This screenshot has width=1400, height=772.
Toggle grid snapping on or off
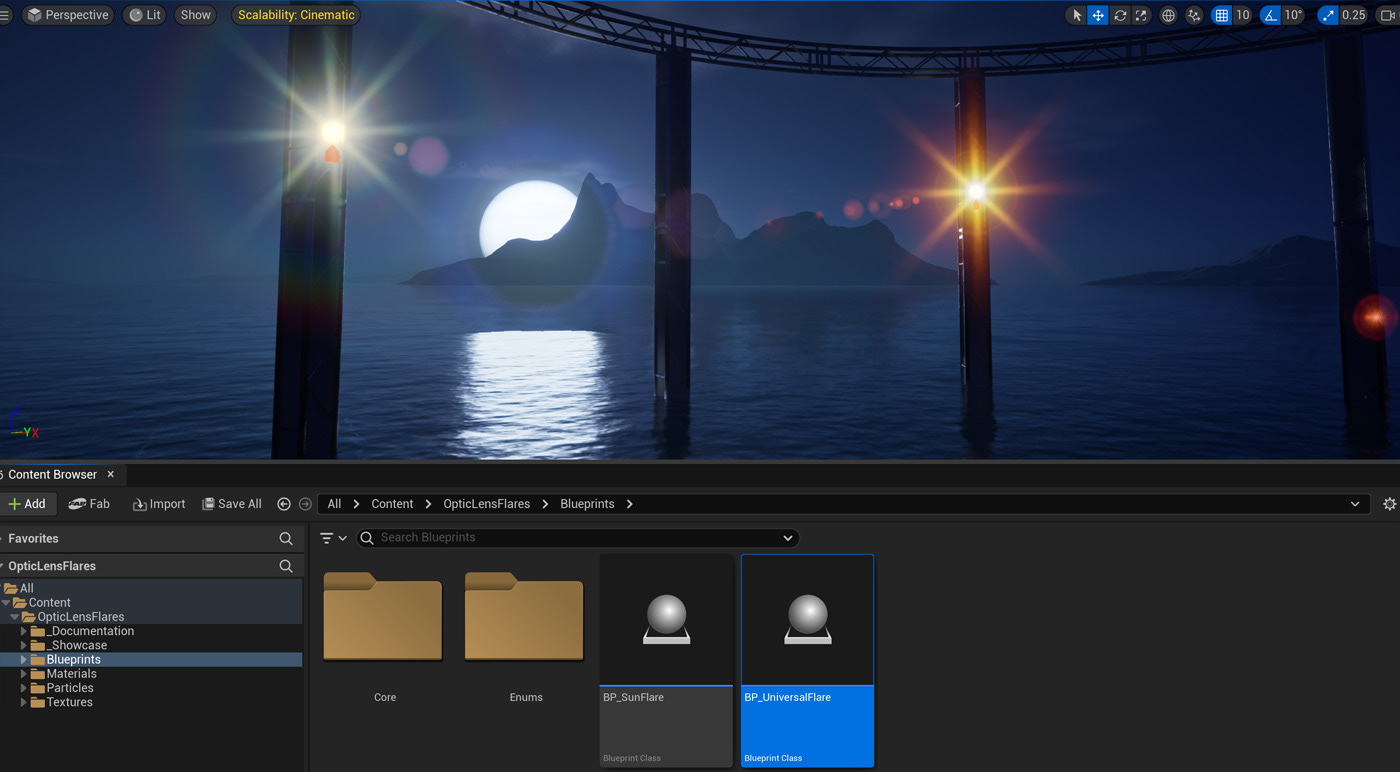pos(1221,15)
